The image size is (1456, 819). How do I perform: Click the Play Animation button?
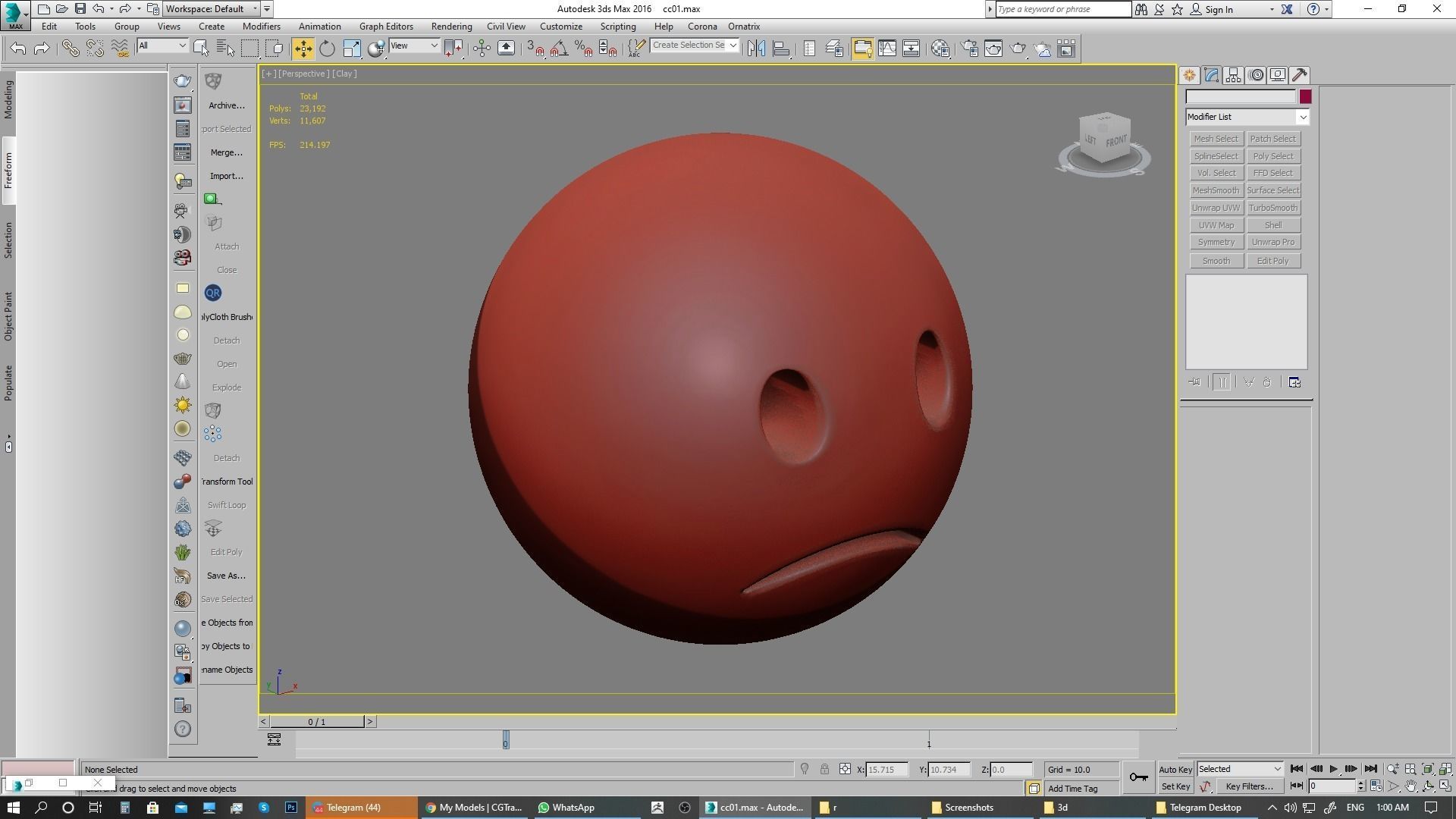tap(1333, 769)
